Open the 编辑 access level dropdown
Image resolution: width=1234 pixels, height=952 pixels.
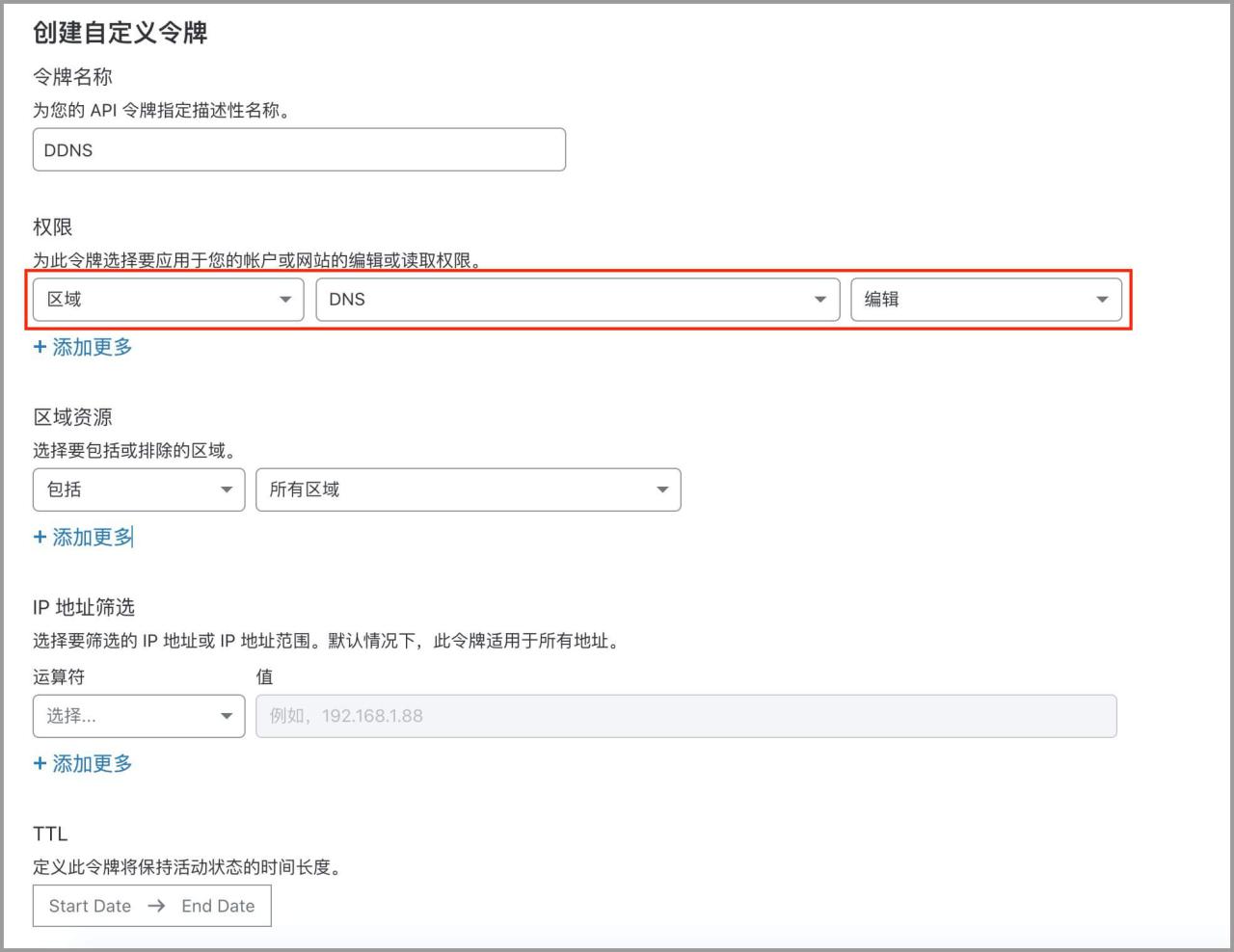tap(985, 300)
